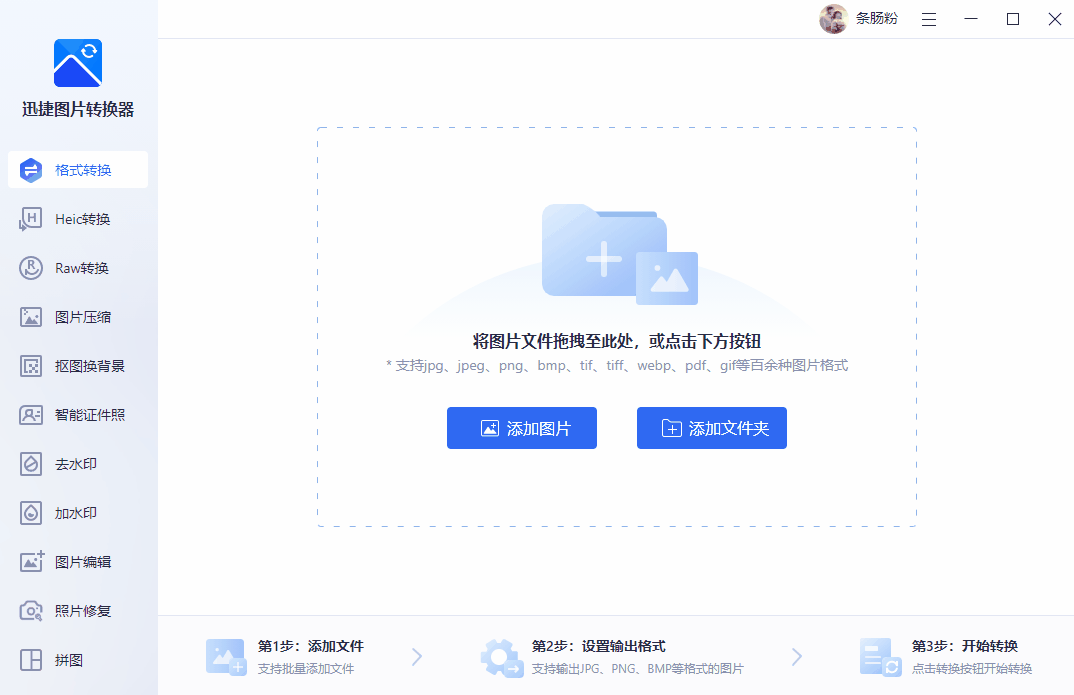This screenshot has width=1074, height=695.
Task: Click the Heic转换 sidebar icon
Action: tap(31, 219)
